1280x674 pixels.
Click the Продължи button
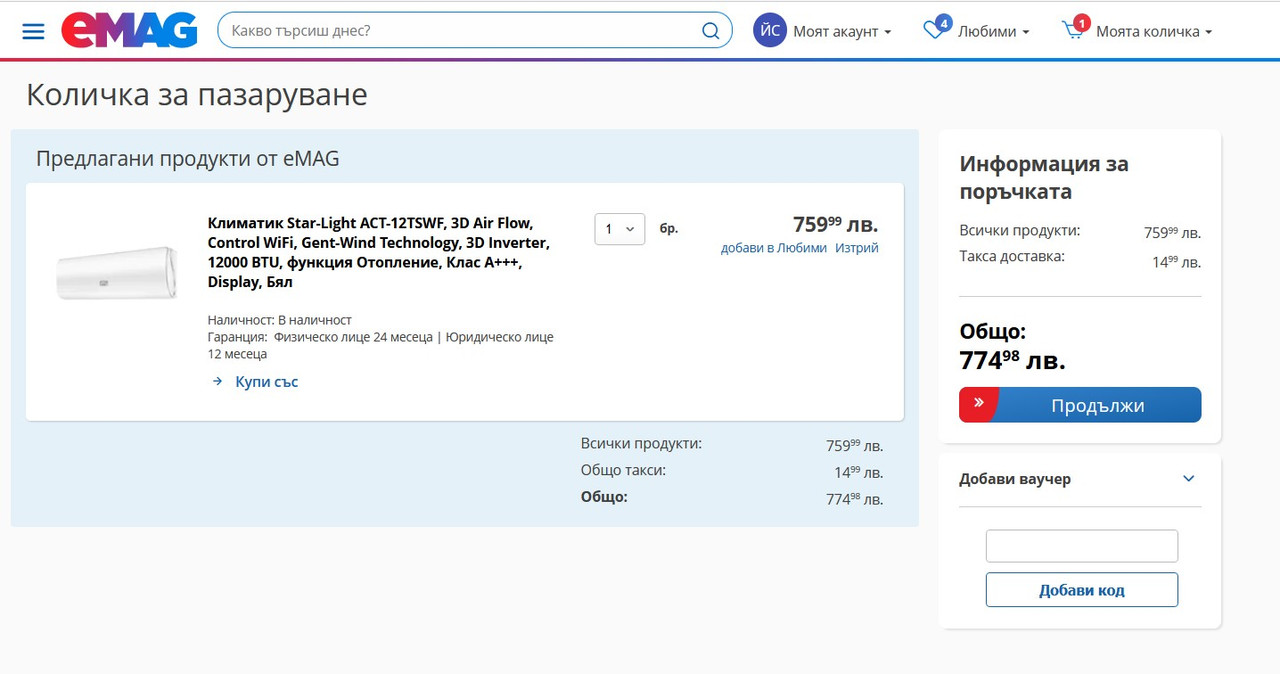(1080, 405)
